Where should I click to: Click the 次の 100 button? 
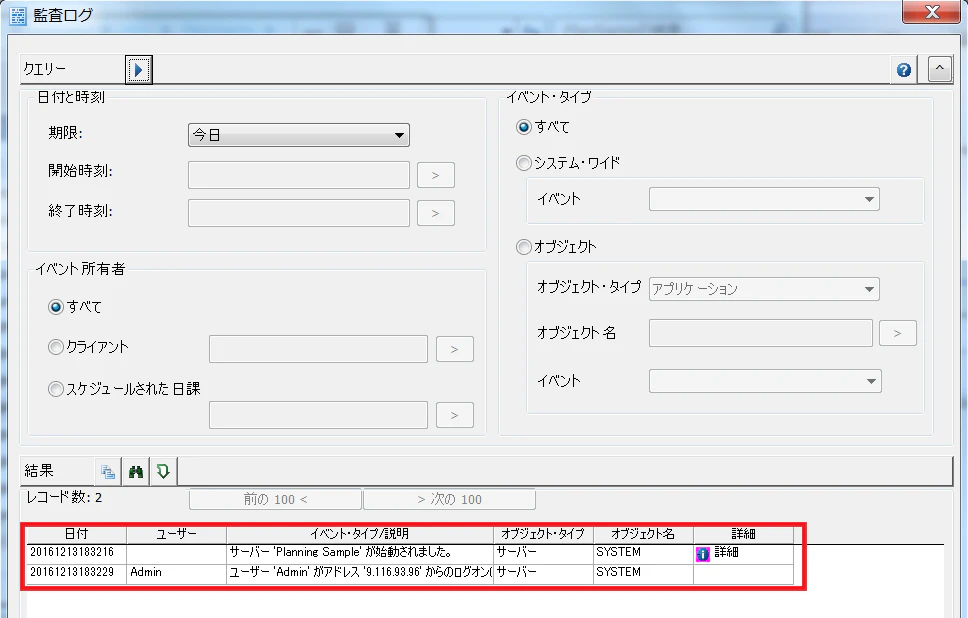449,499
